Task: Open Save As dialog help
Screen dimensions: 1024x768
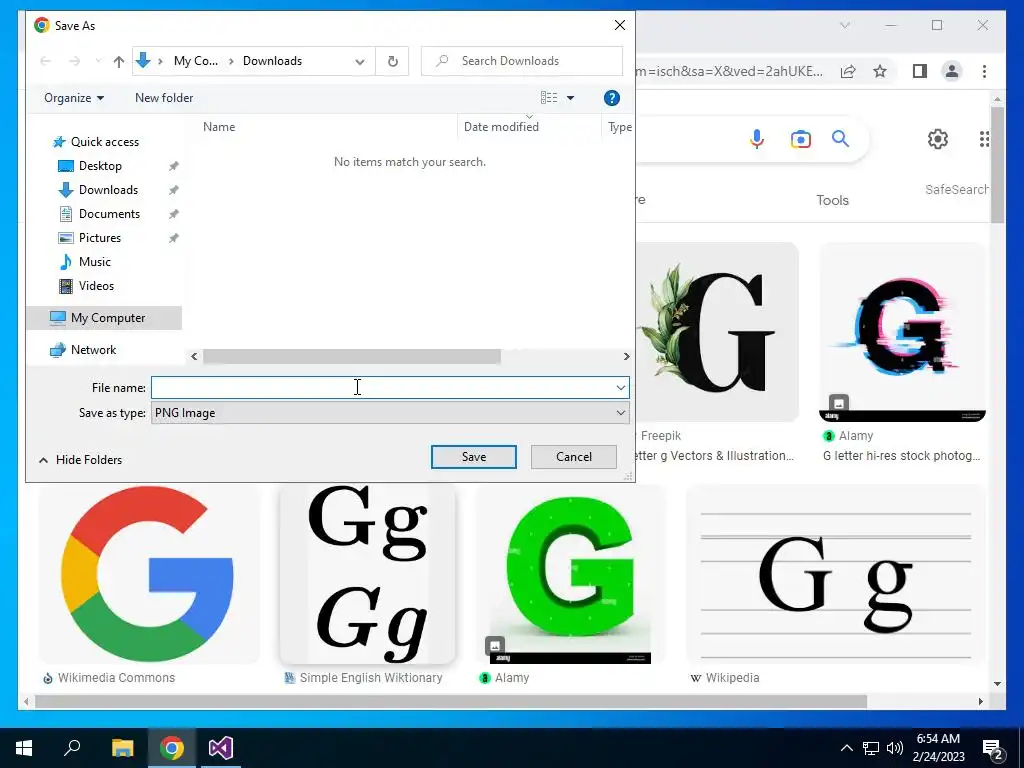Action: (x=611, y=98)
